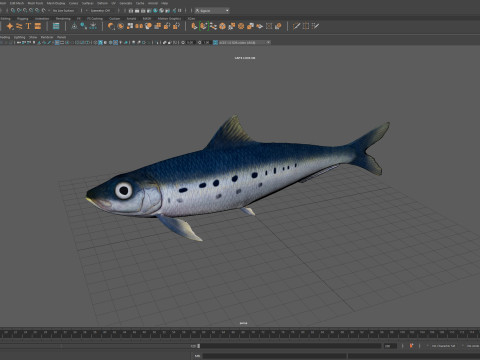The height and width of the screenshot is (360, 480).
Task: Switch to the Custom shelf tab
Action: (114, 19)
